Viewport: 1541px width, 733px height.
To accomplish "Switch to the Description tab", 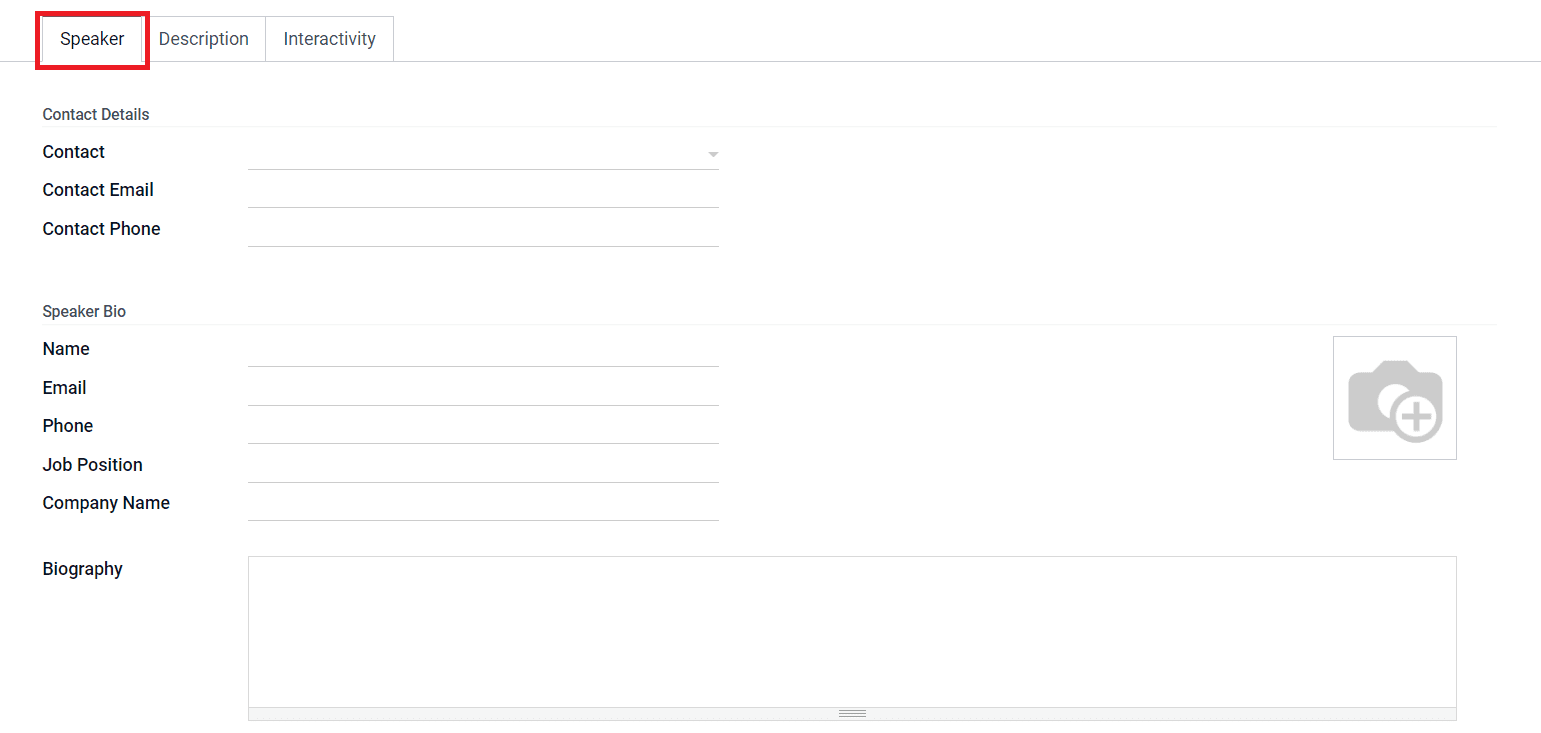I will click(x=204, y=38).
